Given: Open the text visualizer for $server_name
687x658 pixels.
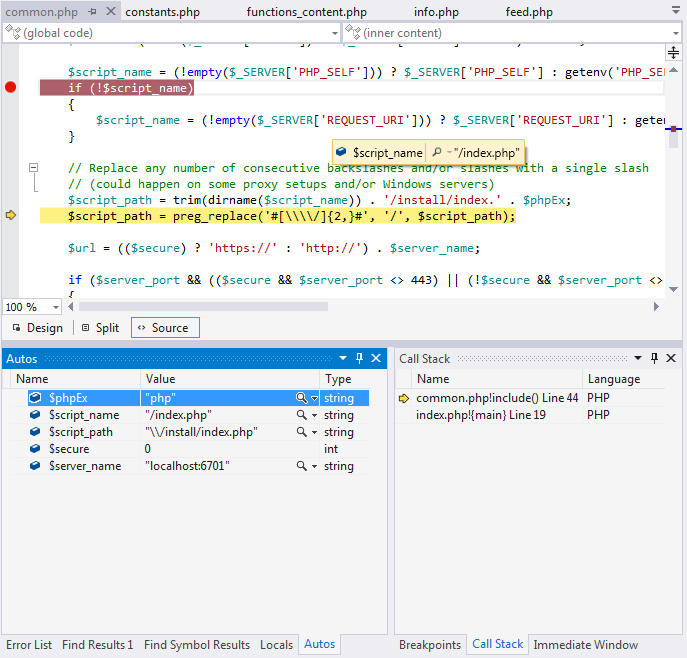Looking at the screenshot, I should tap(301, 465).
